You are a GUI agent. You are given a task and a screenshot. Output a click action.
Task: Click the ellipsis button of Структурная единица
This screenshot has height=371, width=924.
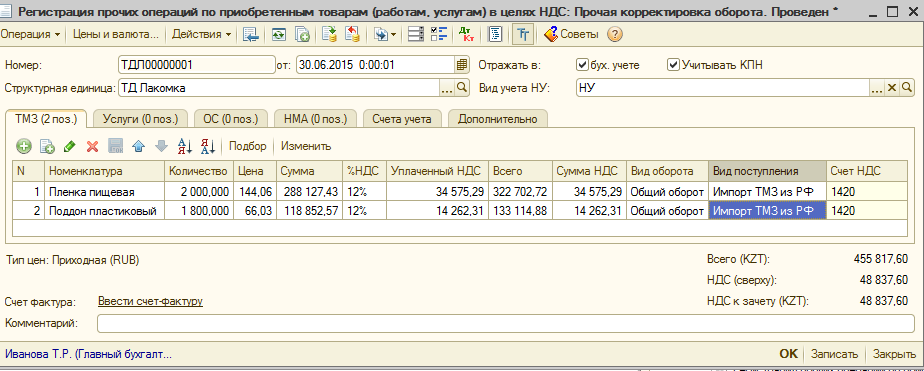pyautogui.click(x=447, y=88)
